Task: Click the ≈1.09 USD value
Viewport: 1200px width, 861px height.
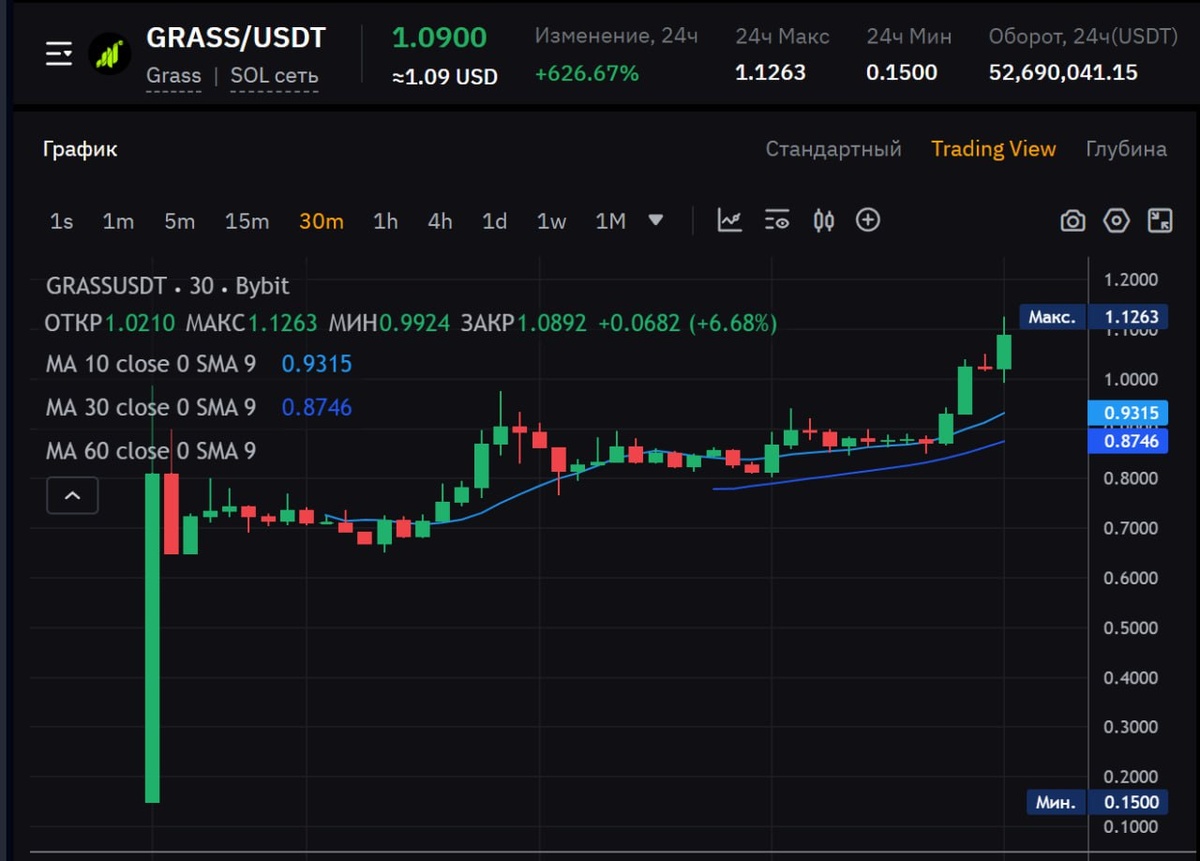Action: 445,77
